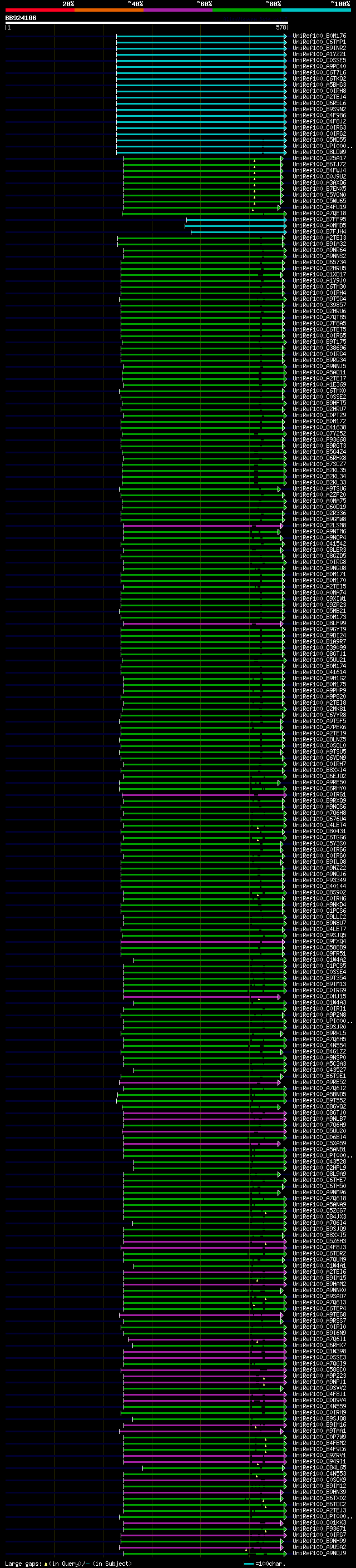The height and width of the screenshot is (1568, 356).
Task: Open hit UniRef100_C6TKQ2
Action: coord(319,78)
